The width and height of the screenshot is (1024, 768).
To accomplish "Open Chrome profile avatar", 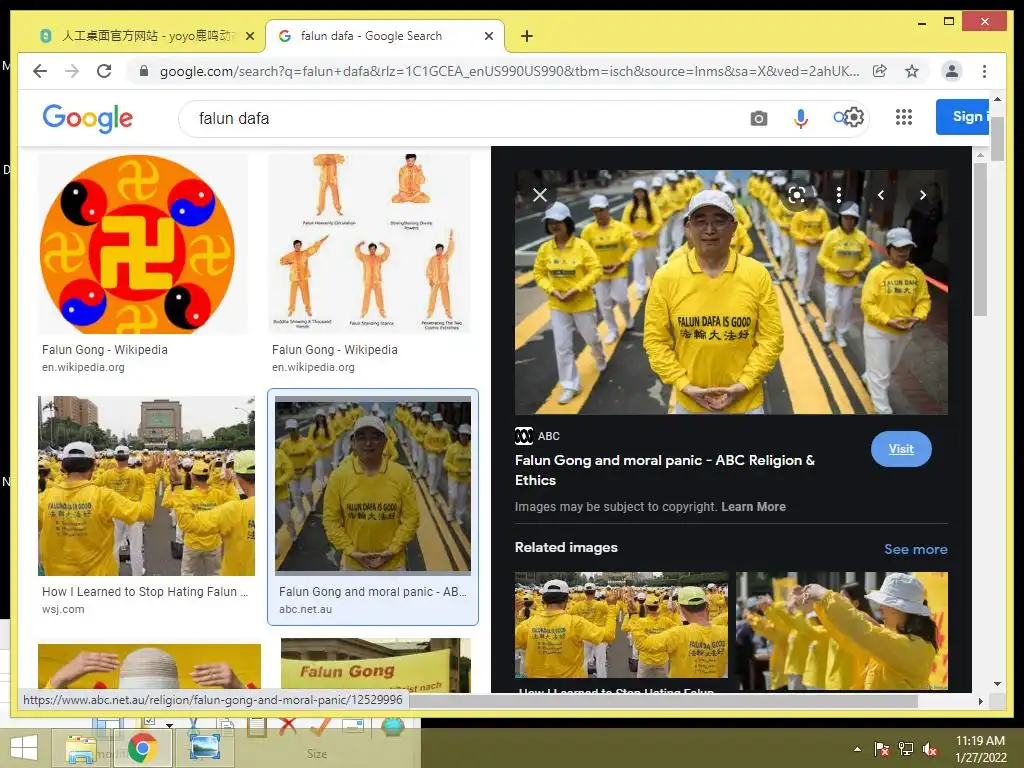I will click(x=952, y=71).
